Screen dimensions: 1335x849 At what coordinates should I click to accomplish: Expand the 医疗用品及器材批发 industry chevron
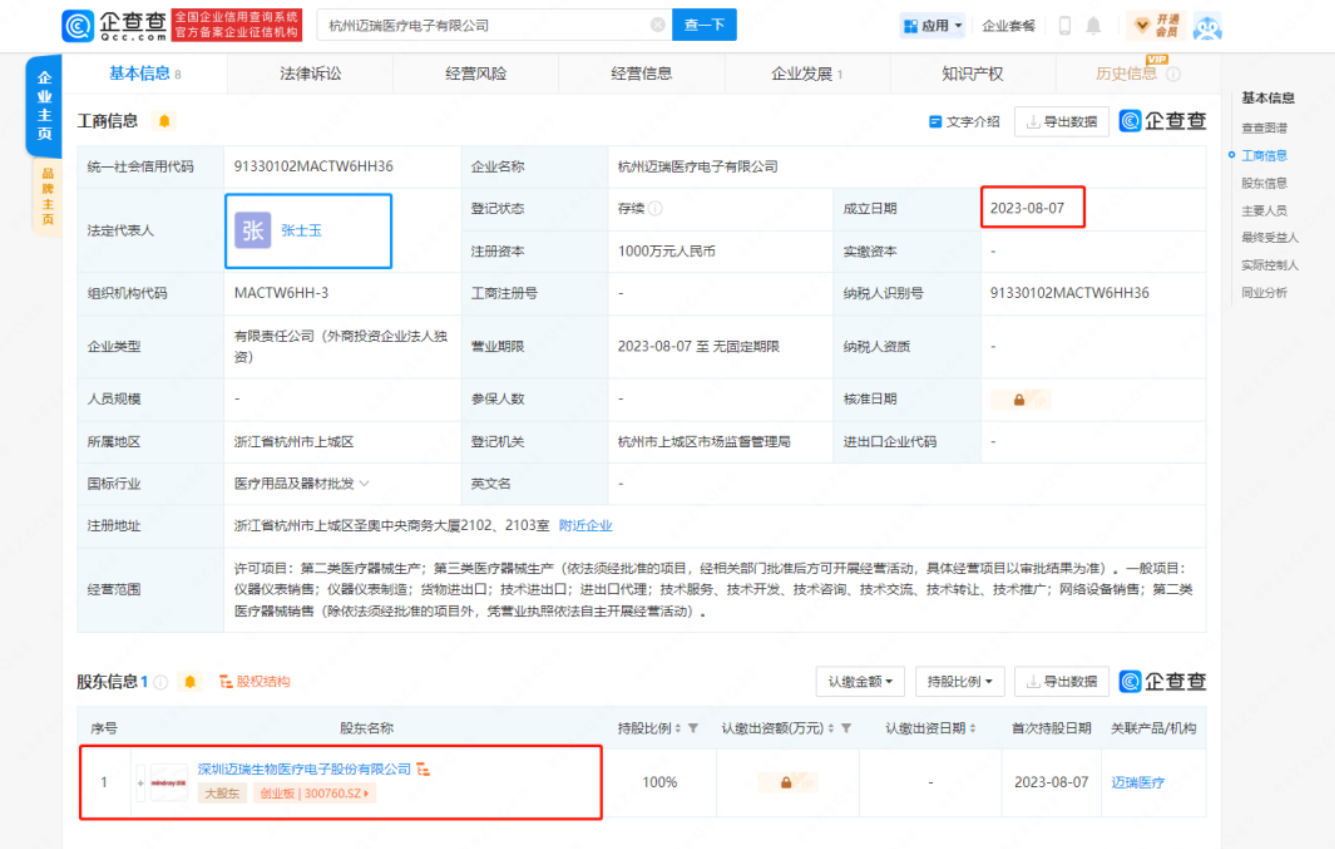[x=364, y=484]
